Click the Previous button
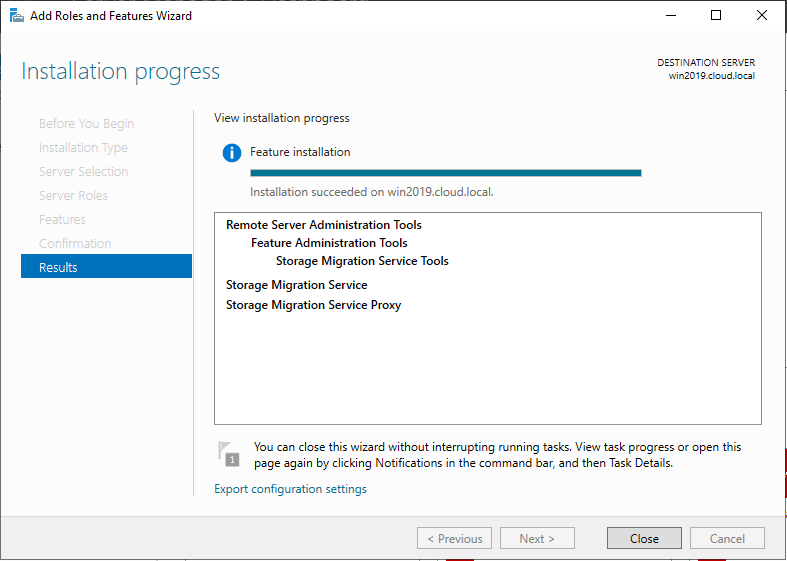 pos(454,538)
